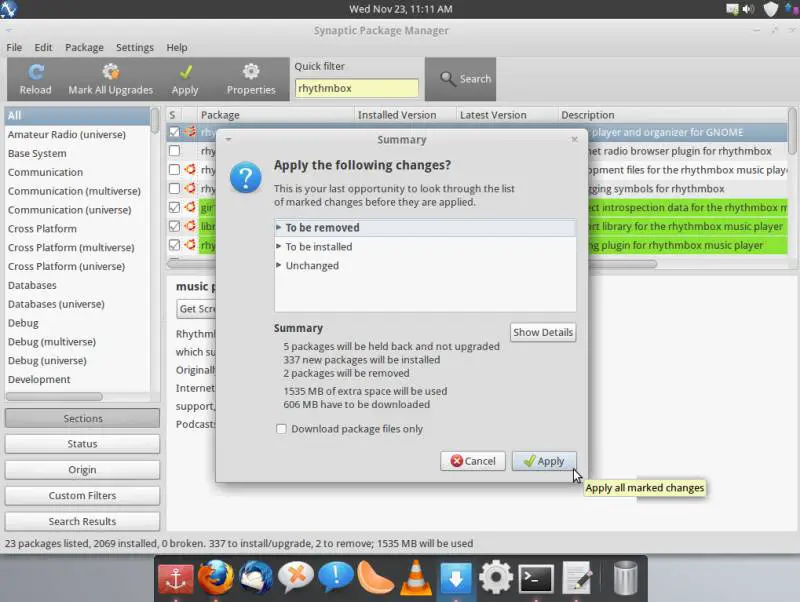The image size is (800, 602).
Task: Click the sections list horizontal scrollbar
Action: [x=54, y=396]
